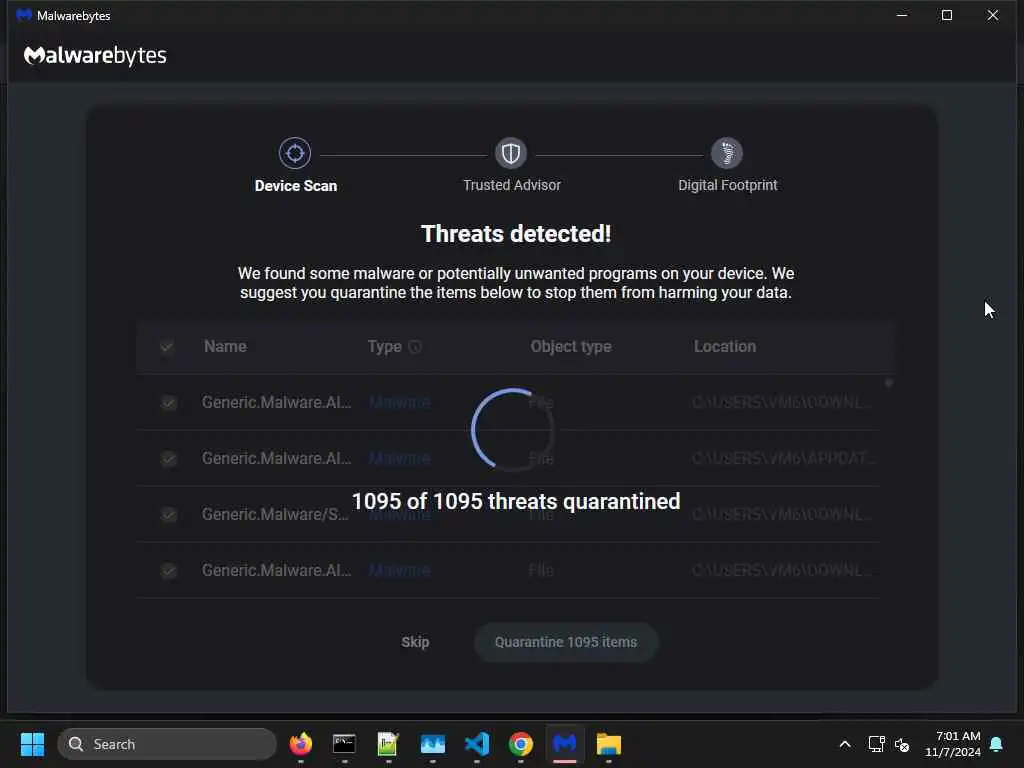Click the Malwarebytes taskbar icon
The width and height of the screenshot is (1024, 768).
(x=565, y=744)
